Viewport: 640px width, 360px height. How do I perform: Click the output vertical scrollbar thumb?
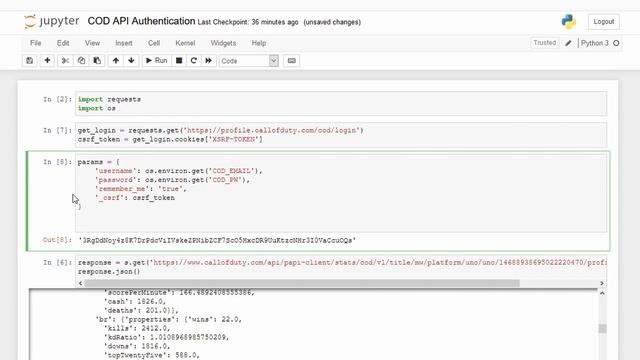[602, 329]
